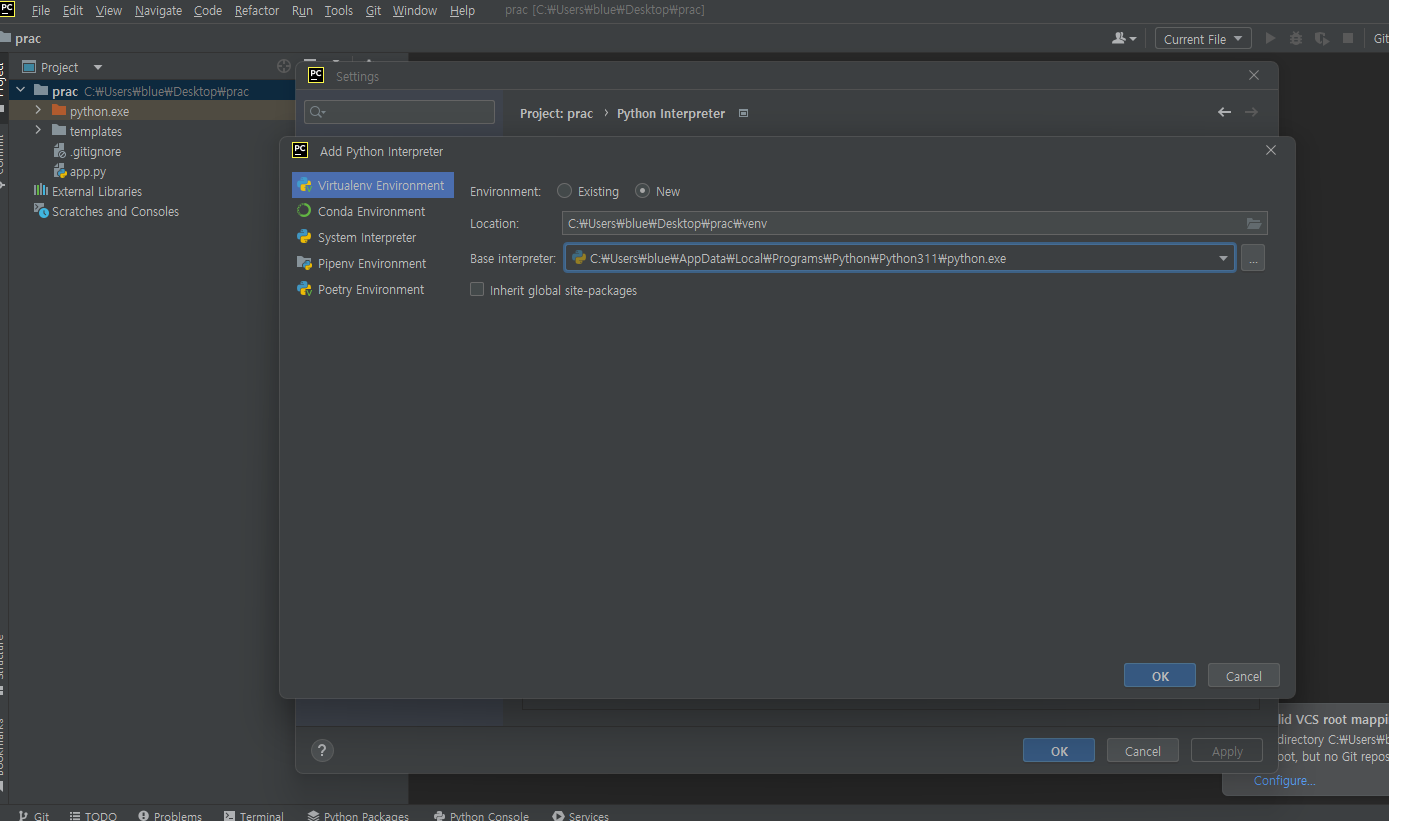Image resolution: width=1409 pixels, height=833 pixels.
Task: Open the Python Packages tool window
Action: (x=358, y=816)
